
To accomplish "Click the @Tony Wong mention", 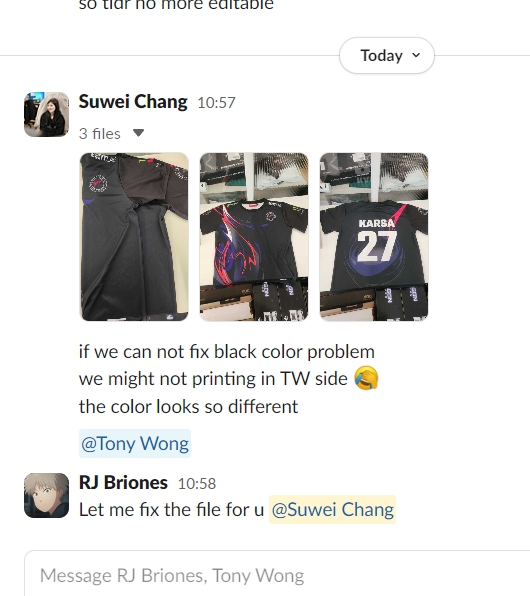I will click(135, 444).
